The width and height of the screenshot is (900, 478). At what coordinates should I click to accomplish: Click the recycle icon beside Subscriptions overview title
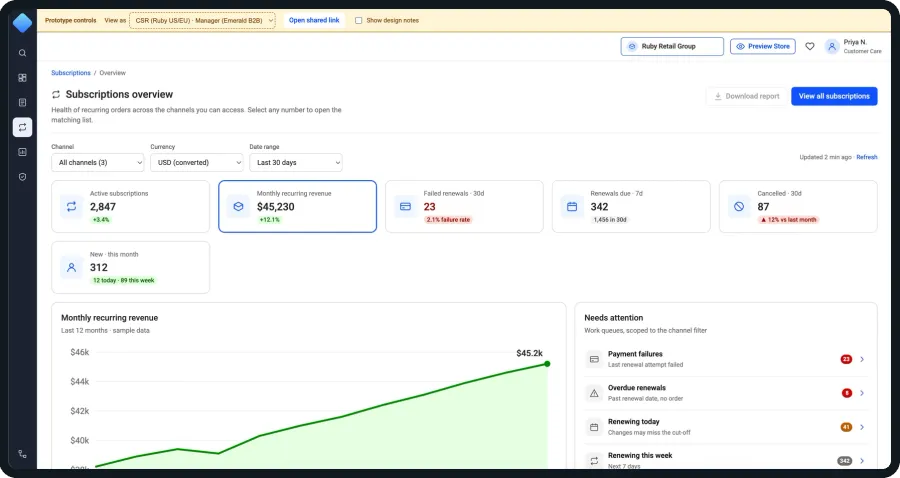(56, 94)
